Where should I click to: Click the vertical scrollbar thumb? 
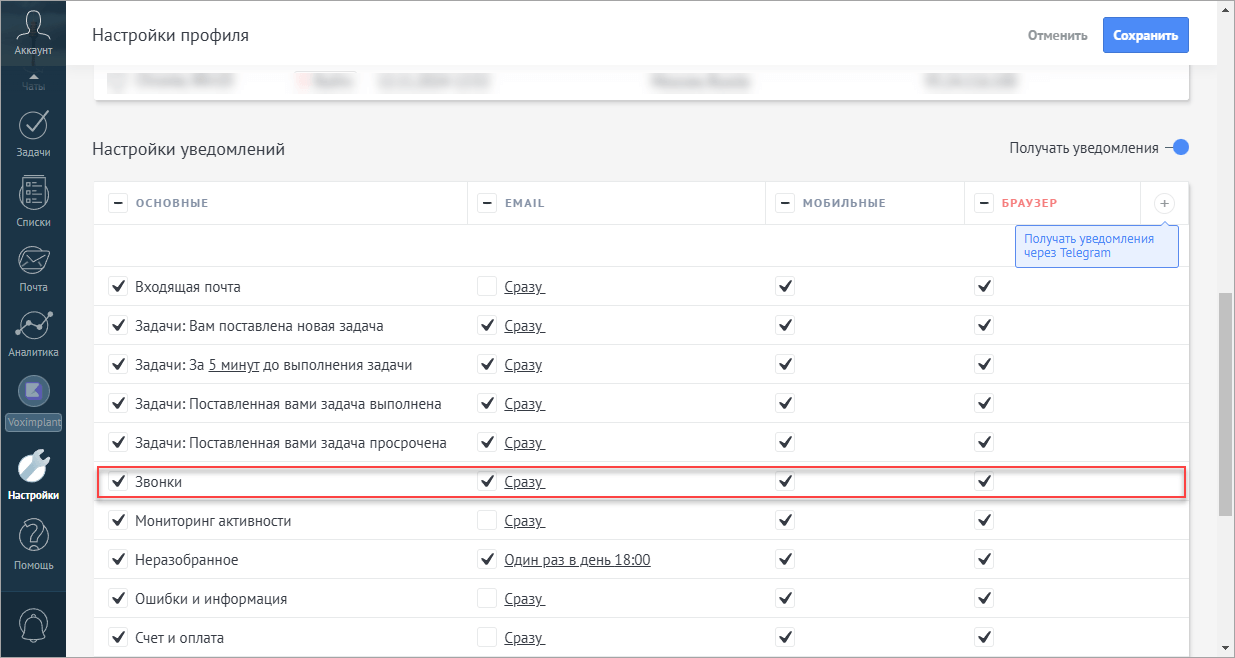coord(1226,404)
